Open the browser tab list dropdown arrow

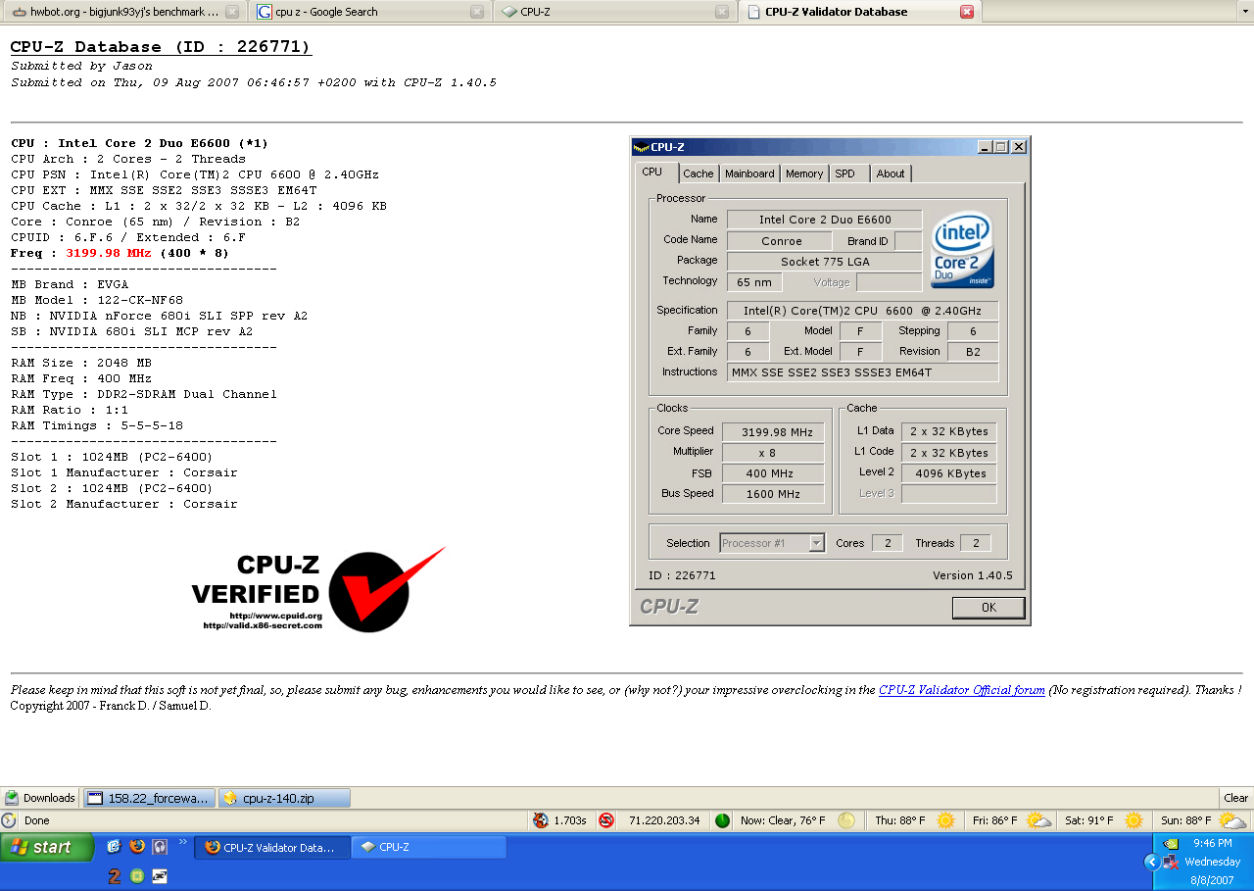pos(1243,12)
